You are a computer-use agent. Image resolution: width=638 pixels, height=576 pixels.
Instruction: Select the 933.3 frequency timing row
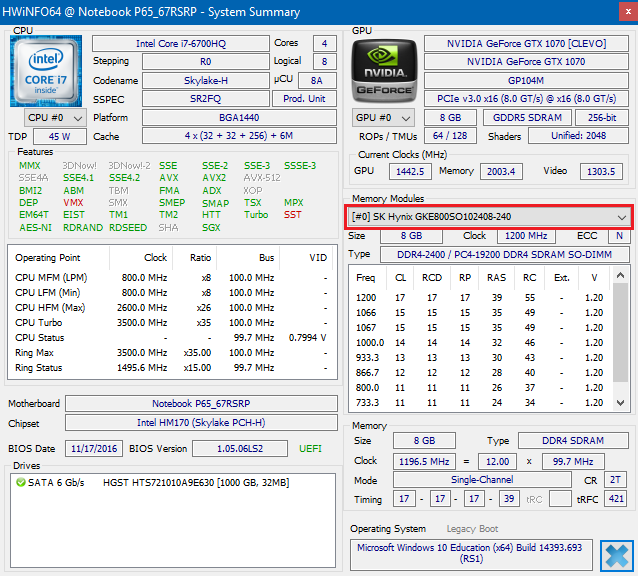pyautogui.click(x=480, y=358)
